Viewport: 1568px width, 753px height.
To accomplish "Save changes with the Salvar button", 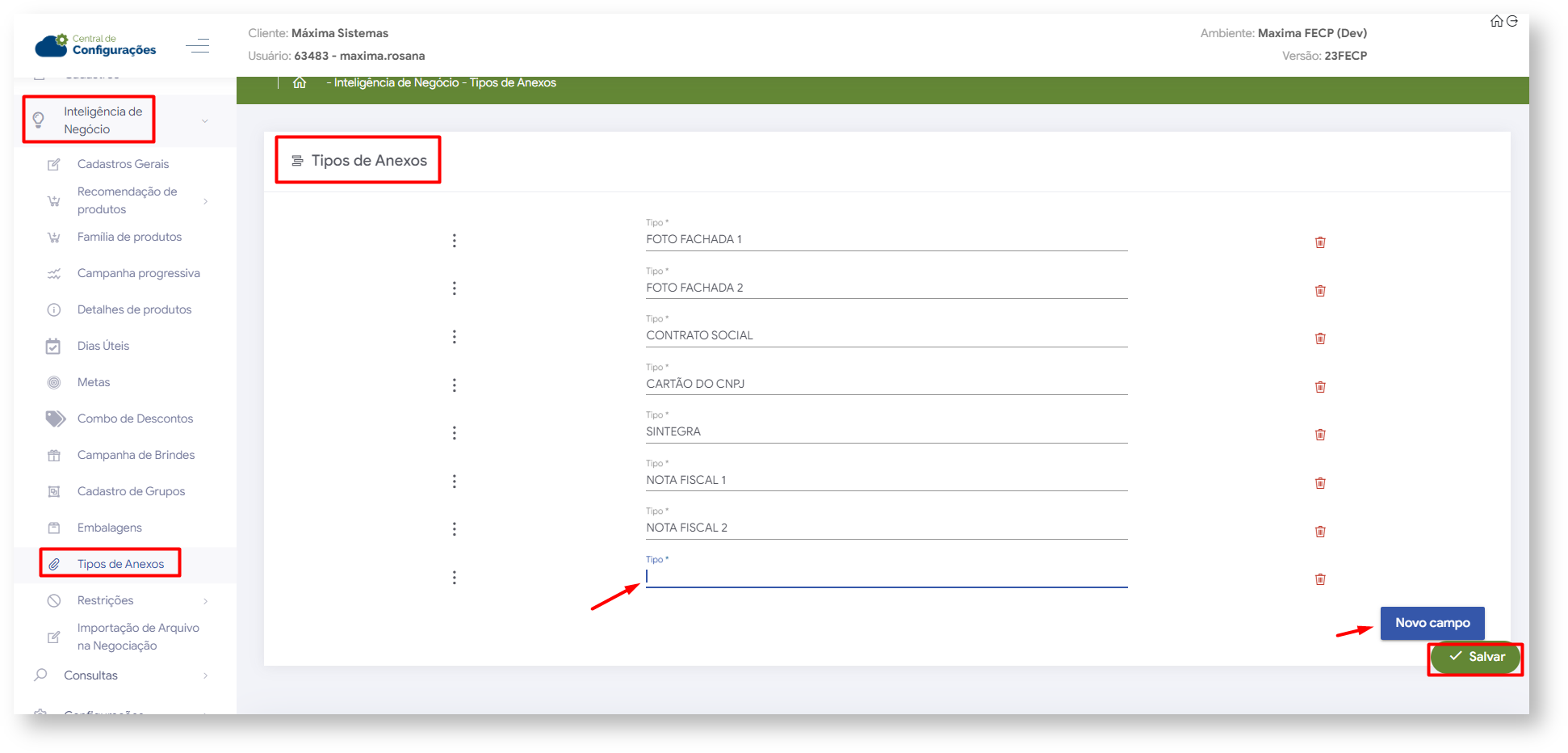I will [x=1476, y=657].
